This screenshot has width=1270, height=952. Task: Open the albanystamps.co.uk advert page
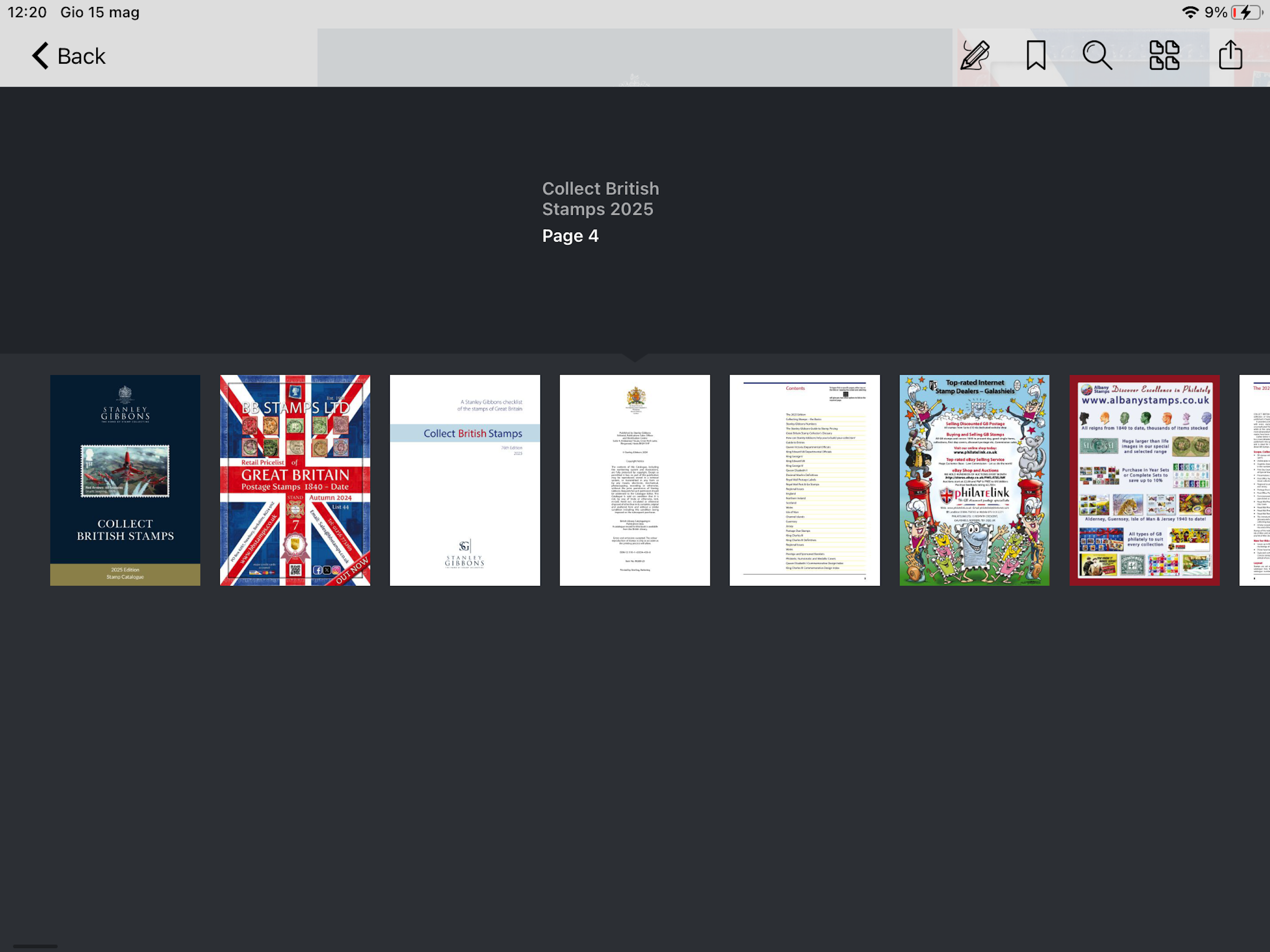pos(1144,480)
